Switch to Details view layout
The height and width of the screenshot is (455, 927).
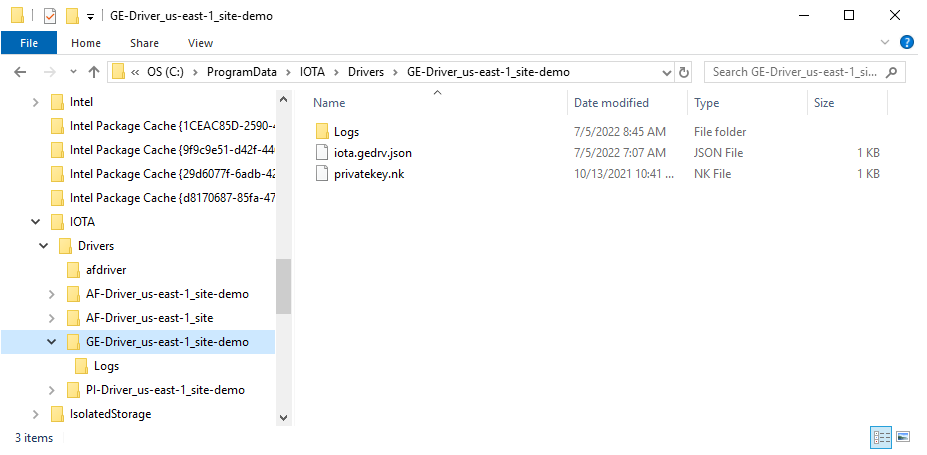pos(881,438)
